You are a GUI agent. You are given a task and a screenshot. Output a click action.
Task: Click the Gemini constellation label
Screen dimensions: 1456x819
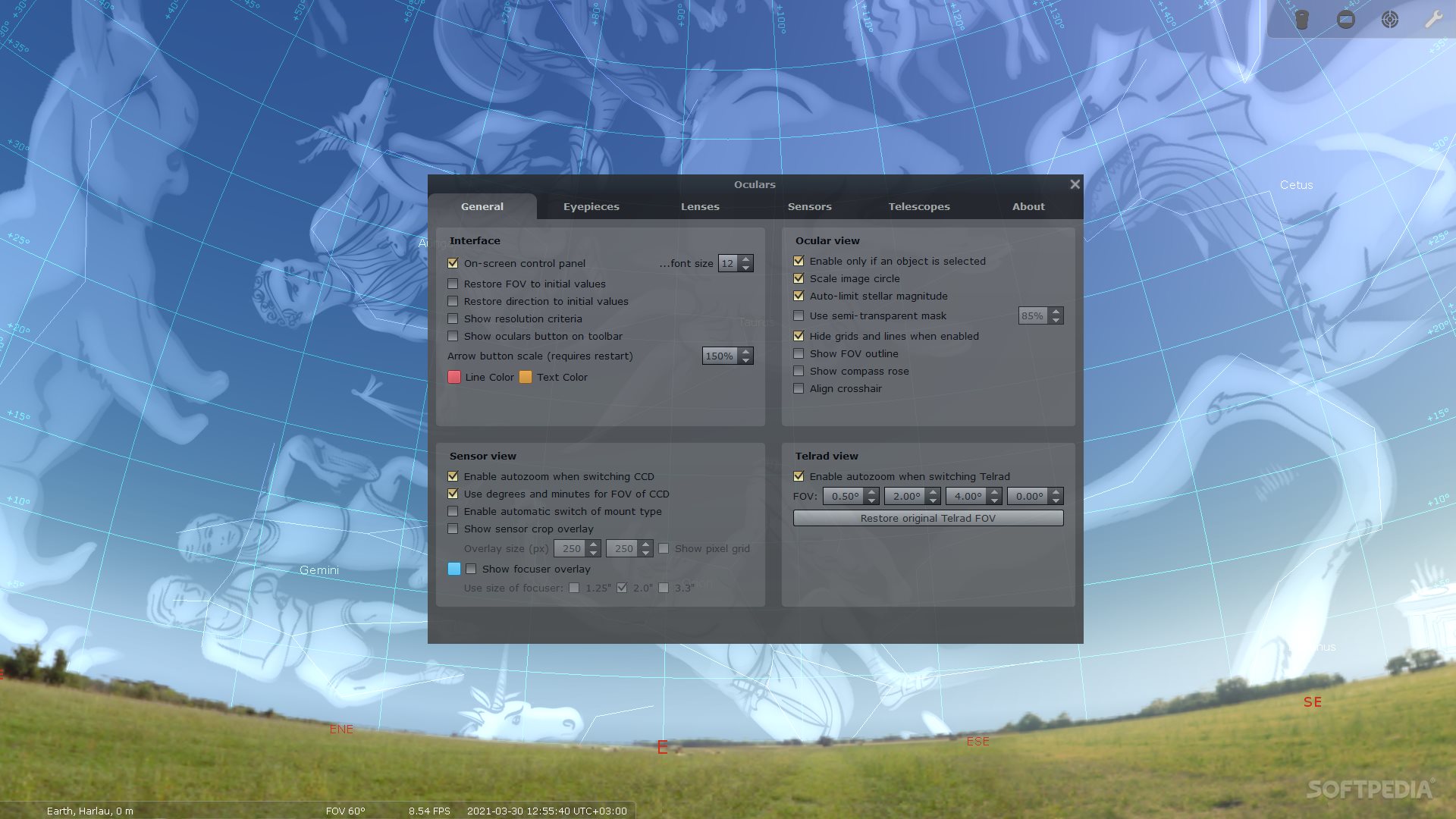319,570
